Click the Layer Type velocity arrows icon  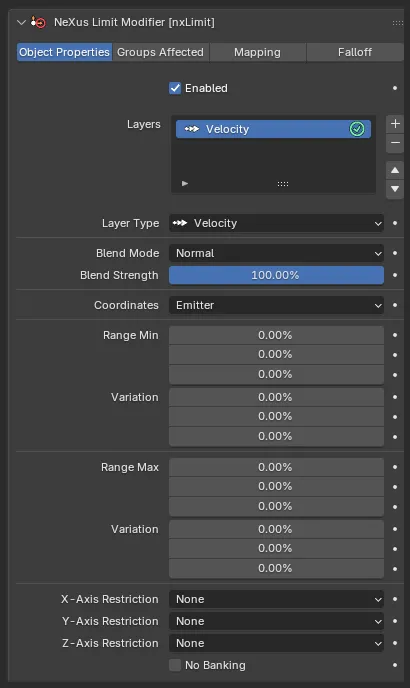180,223
